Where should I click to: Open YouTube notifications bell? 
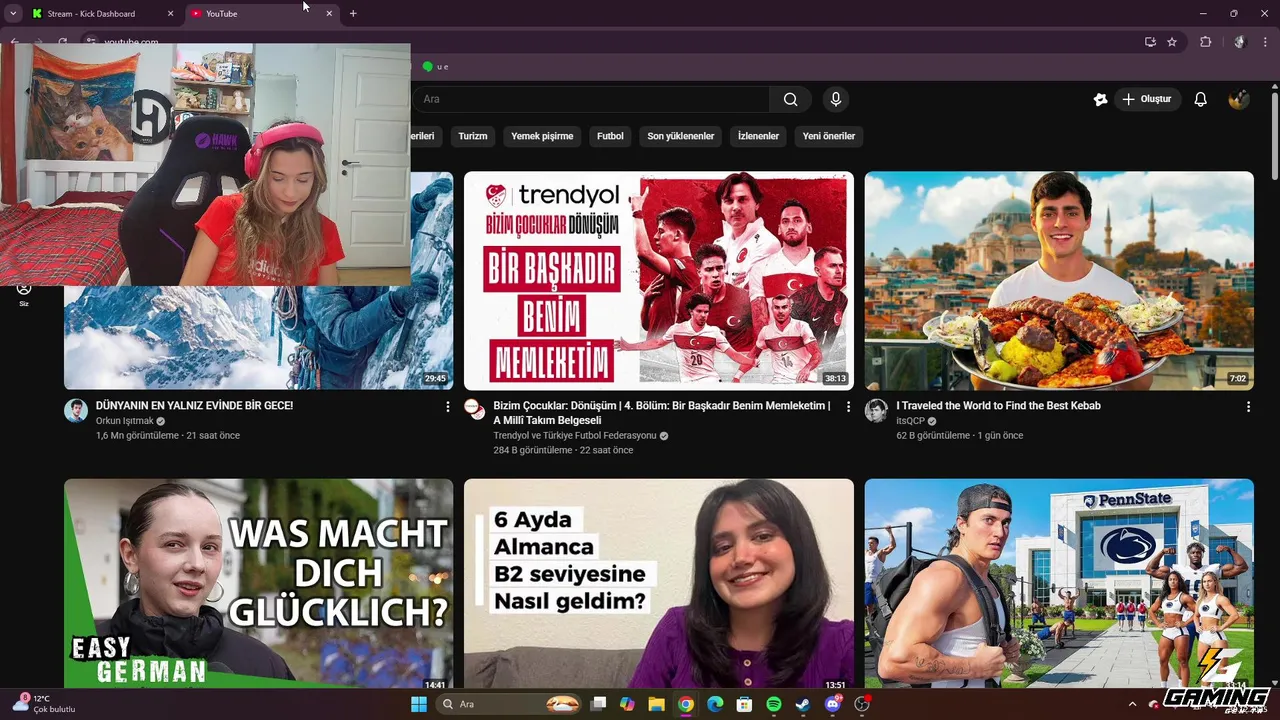[x=1200, y=99]
